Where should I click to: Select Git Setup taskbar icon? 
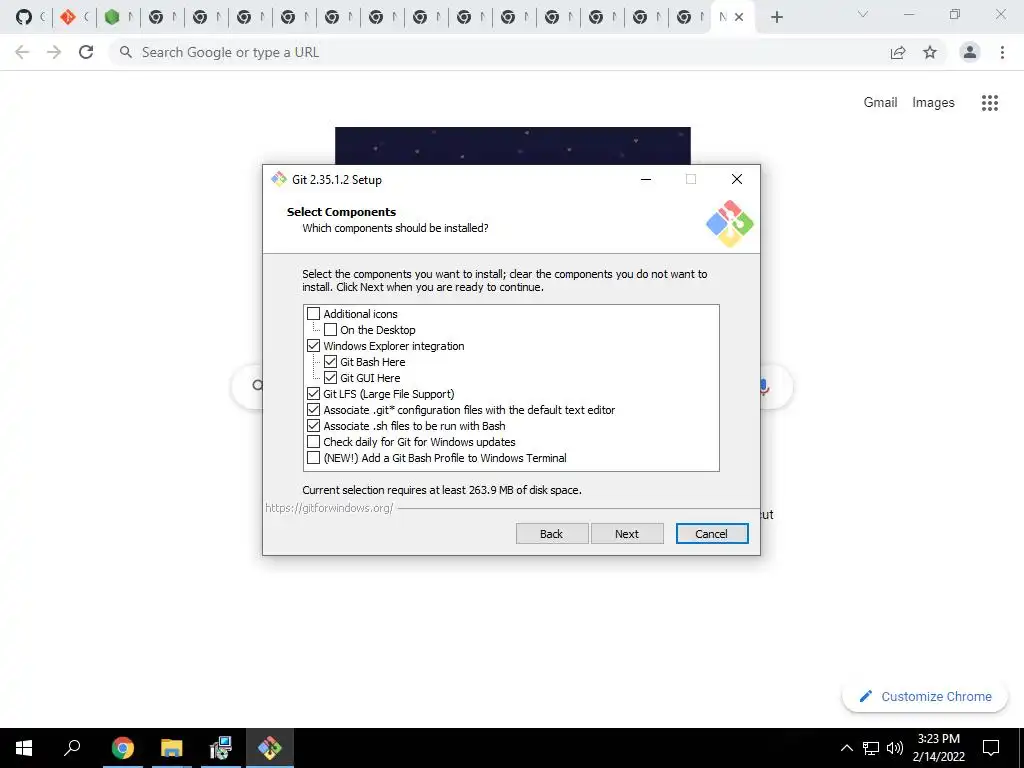pos(270,748)
